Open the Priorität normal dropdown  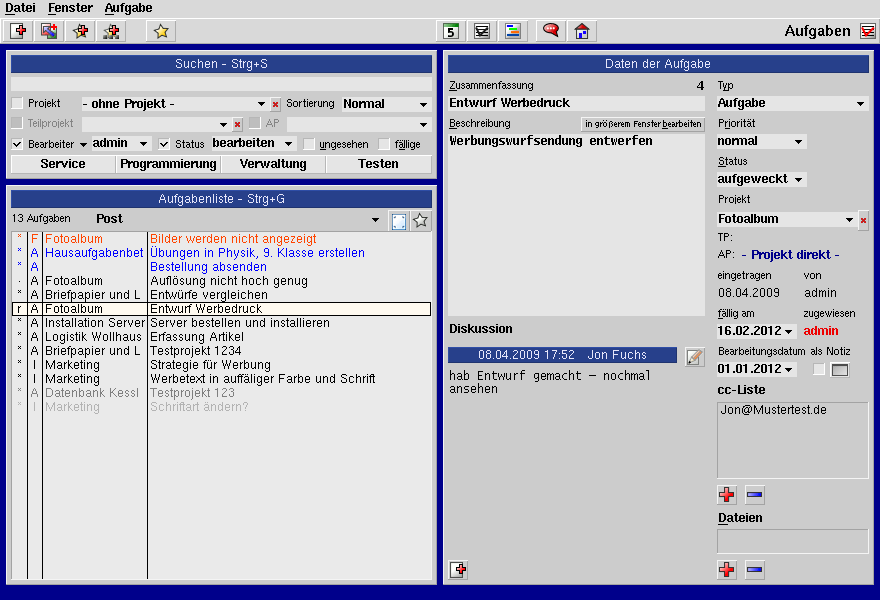(760, 141)
